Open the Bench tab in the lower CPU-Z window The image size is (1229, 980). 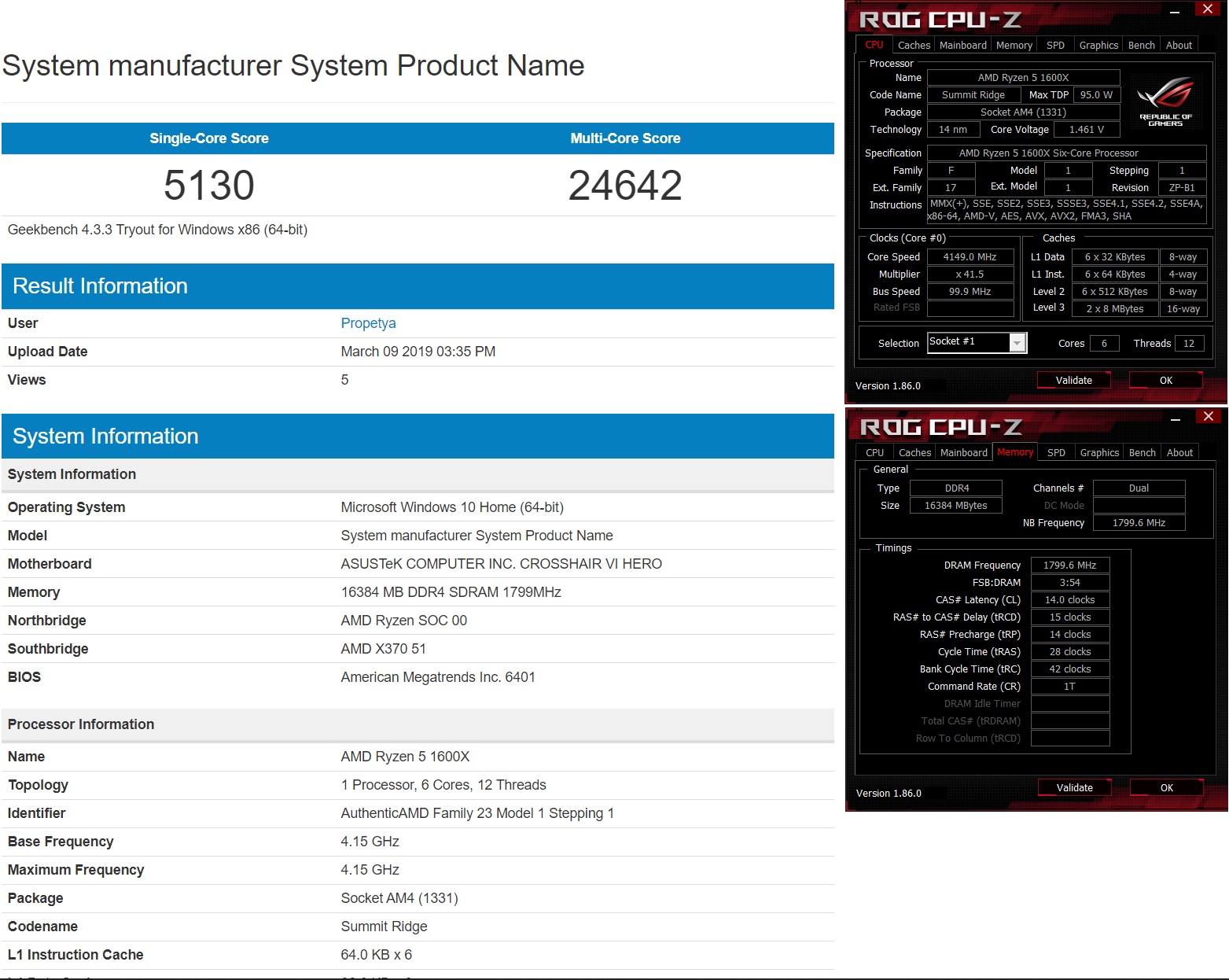point(1142,452)
